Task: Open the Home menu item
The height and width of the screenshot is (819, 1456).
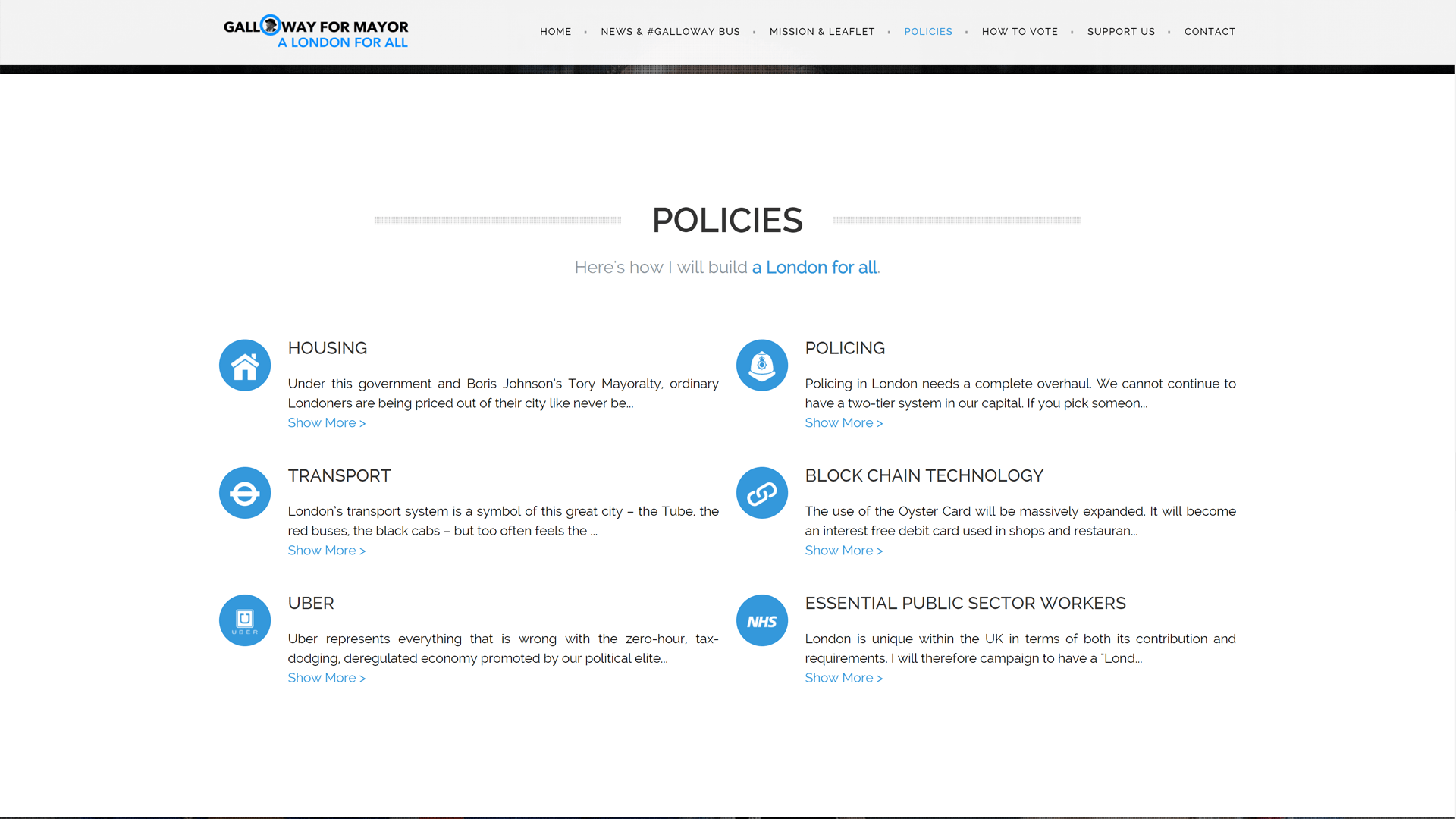Action: point(556,32)
